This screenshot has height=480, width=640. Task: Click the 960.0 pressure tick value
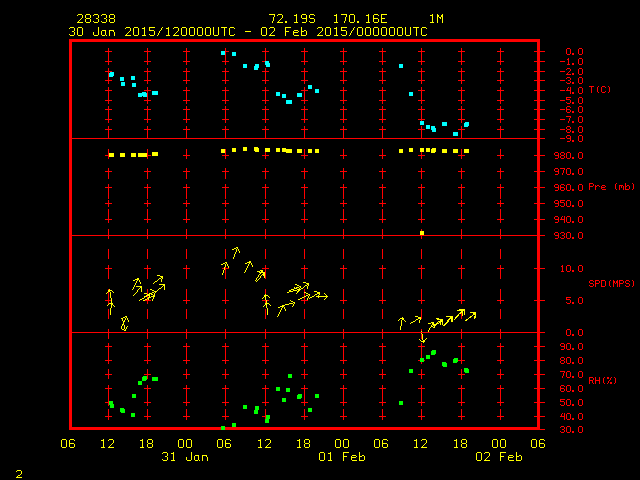pos(569,187)
